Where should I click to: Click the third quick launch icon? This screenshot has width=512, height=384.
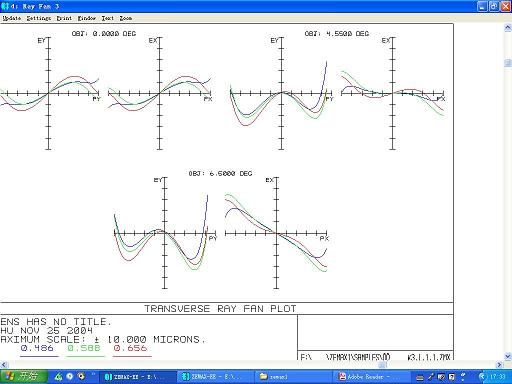(x=81, y=377)
